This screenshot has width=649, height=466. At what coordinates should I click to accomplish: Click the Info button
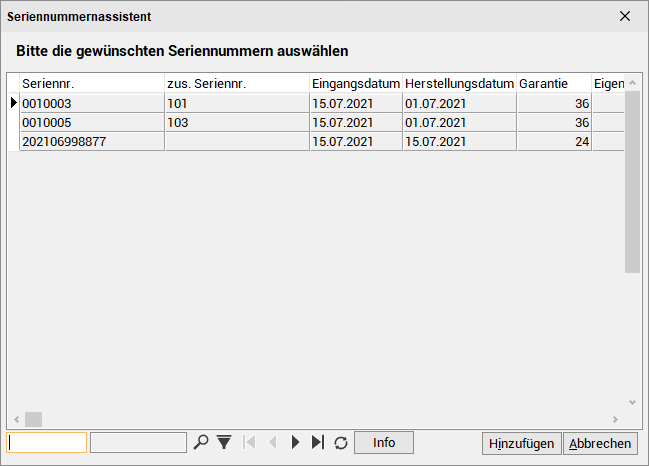pos(384,442)
